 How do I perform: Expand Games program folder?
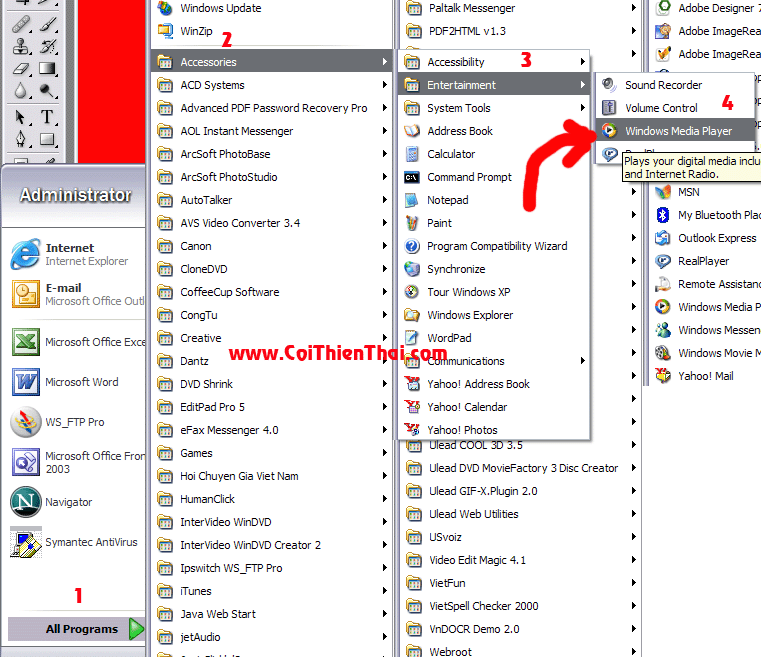point(271,453)
